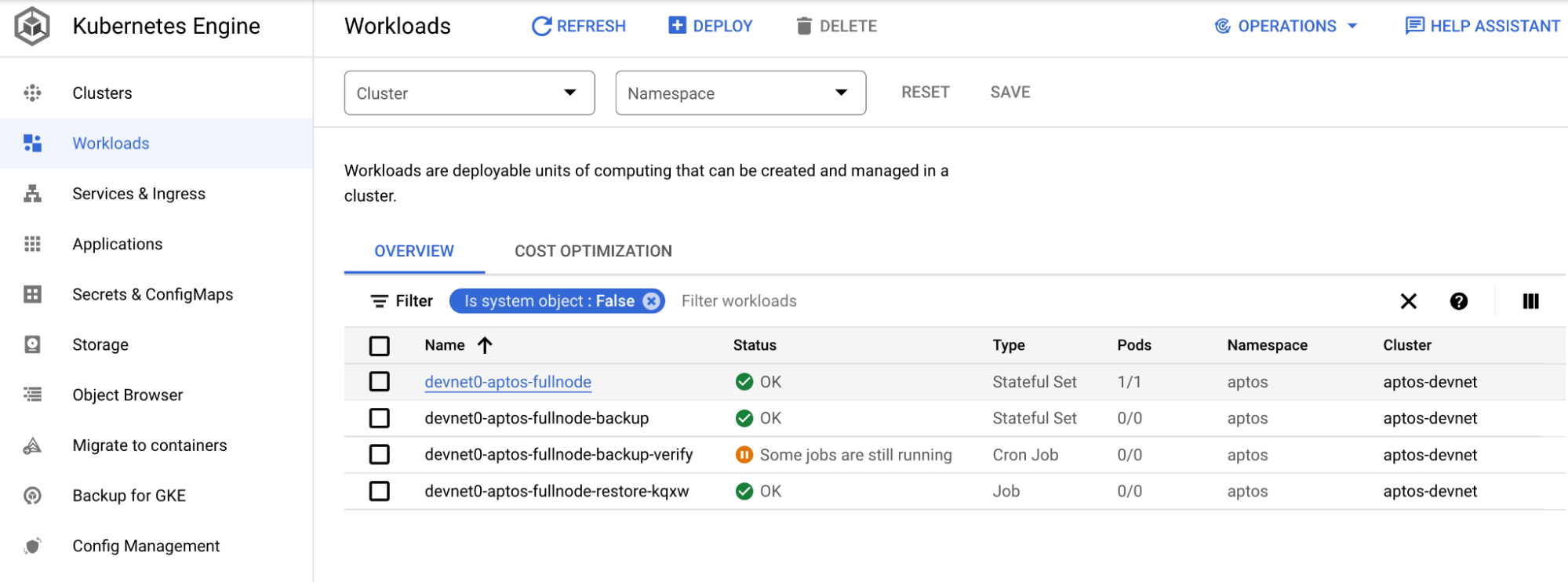The image size is (1568, 582).
Task: Open Clusters from the sidebar
Action: (x=102, y=93)
